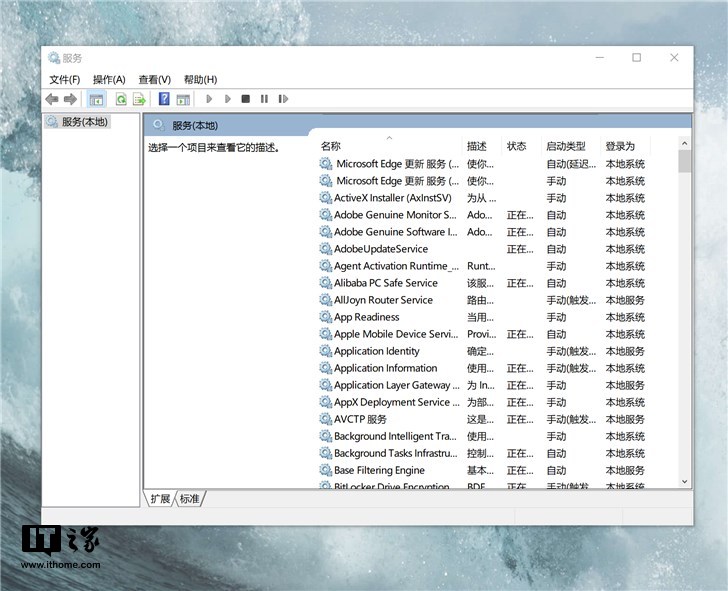Click the show/hide action pane icon
The image size is (728, 591).
(x=183, y=99)
